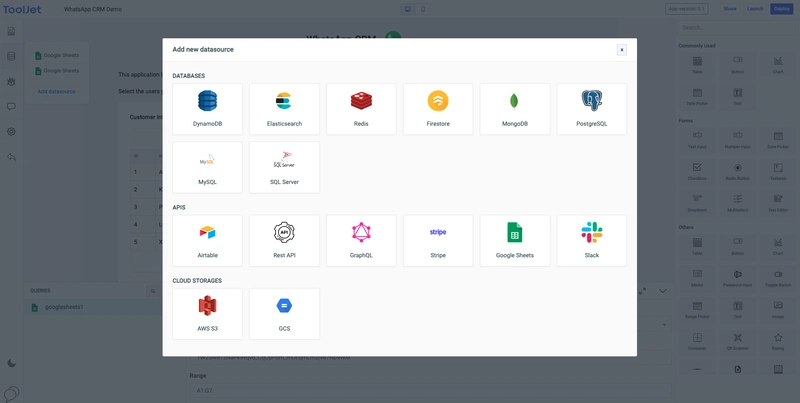Select Slack datasource
The width and height of the screenshot is (800, 403).
click(x=592, y=240)
